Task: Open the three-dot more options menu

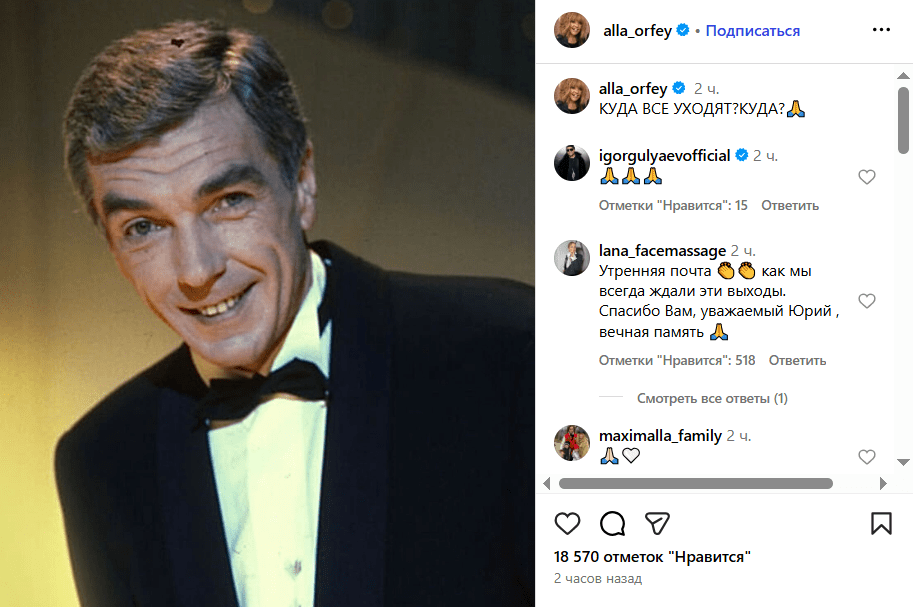Action: pos(881,30)
